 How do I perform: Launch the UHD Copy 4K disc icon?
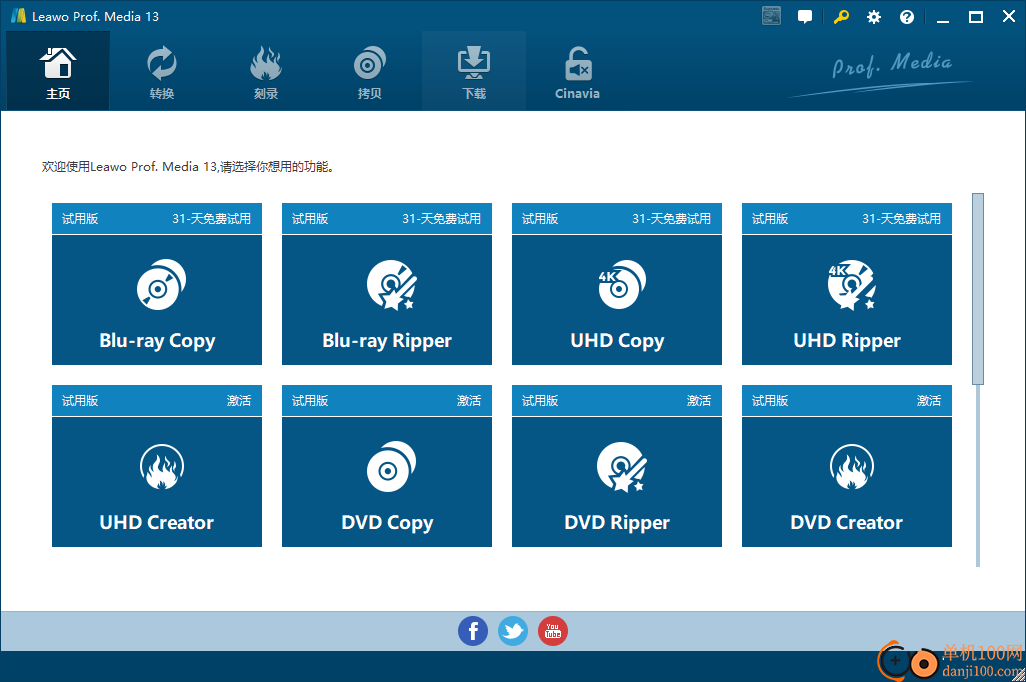coord(622,285)
